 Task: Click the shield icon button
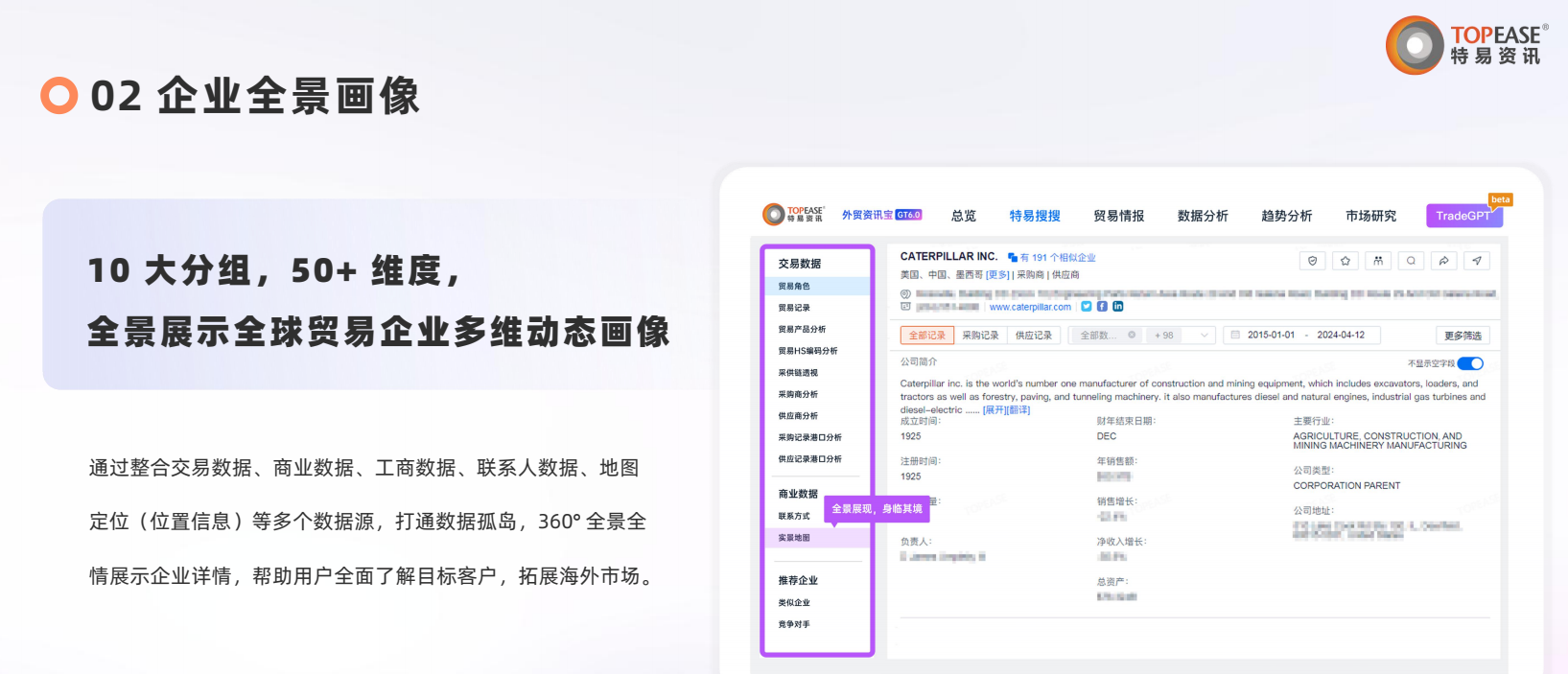point(1312,261)
